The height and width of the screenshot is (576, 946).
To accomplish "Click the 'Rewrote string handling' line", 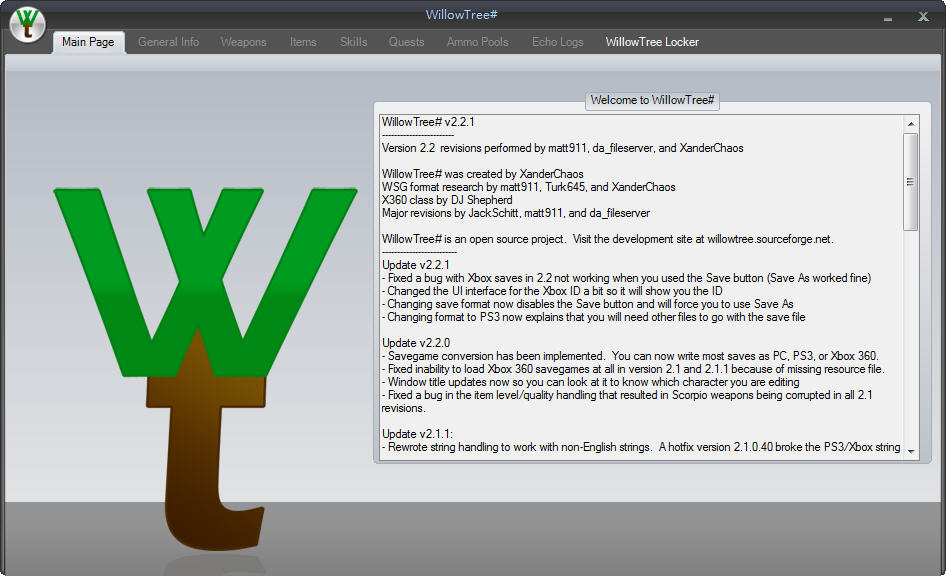I will [x=641, y=447].
